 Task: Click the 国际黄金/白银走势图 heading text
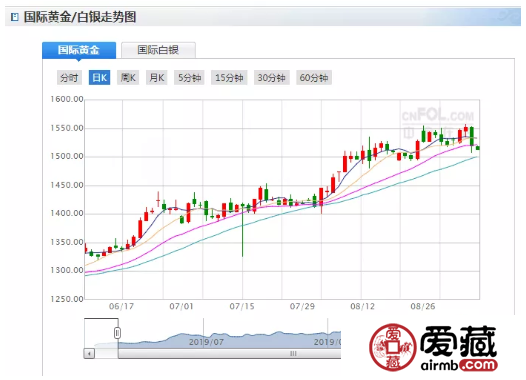click(80, 17)
